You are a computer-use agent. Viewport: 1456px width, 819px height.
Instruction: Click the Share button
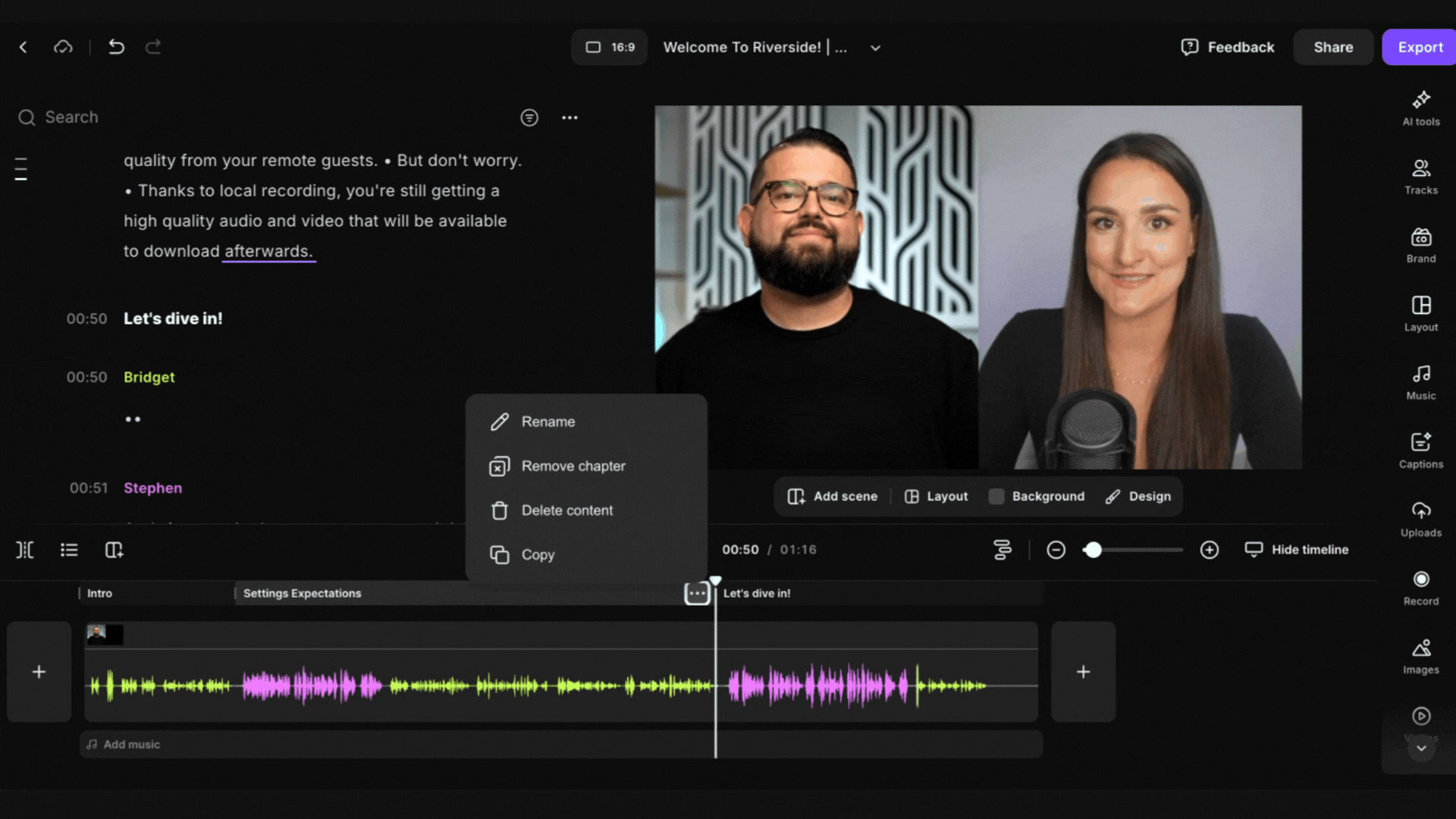tap(1333, 47)
